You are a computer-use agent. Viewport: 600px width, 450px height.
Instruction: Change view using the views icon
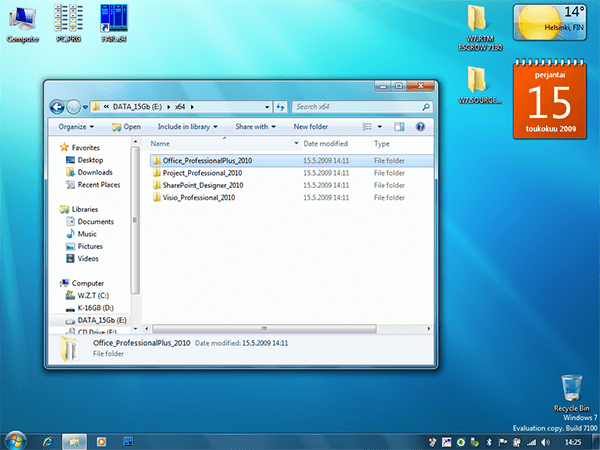(x=367, y=127)
